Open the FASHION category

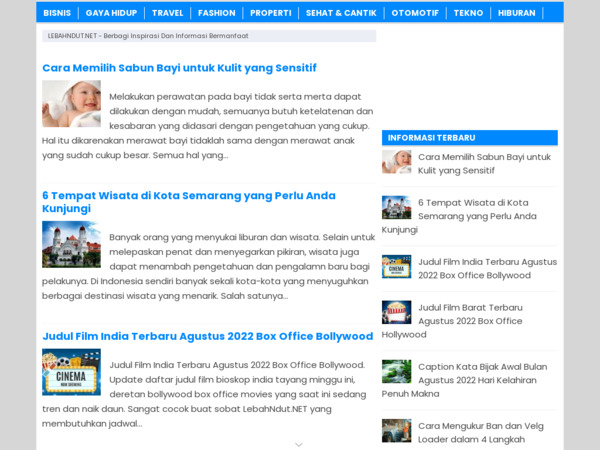tap(216, 13)
